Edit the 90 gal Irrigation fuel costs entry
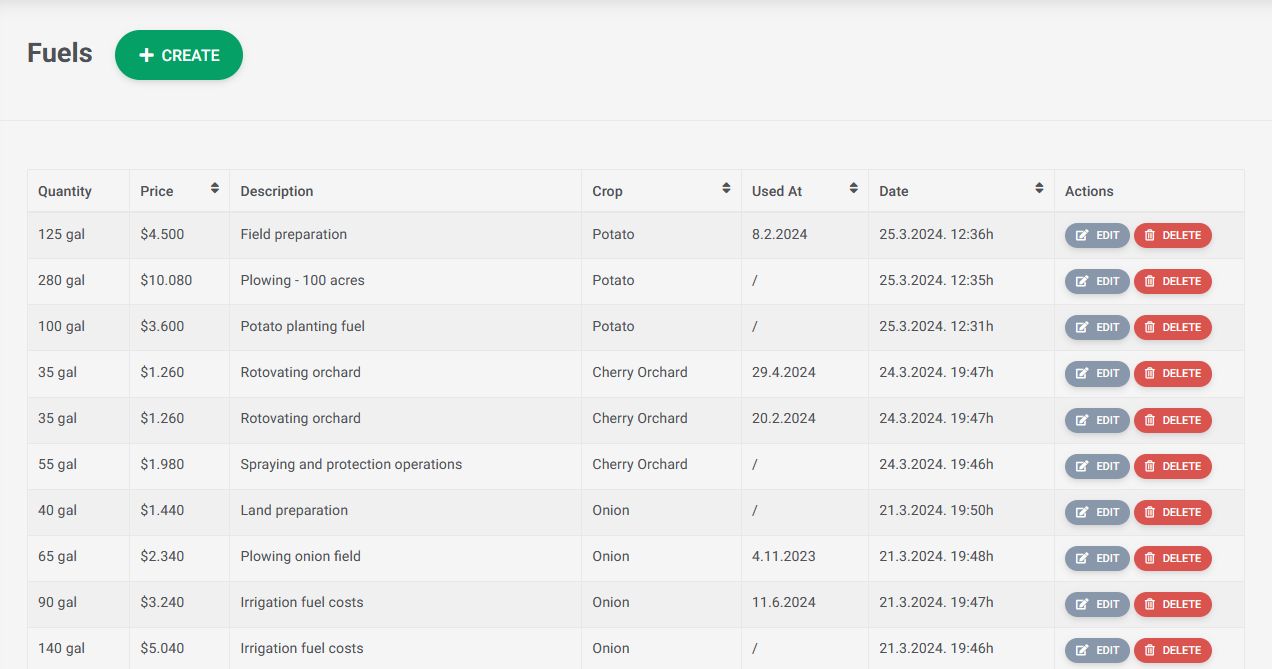This screenshot has width=1272, height=669. (x=1097, y=604)
